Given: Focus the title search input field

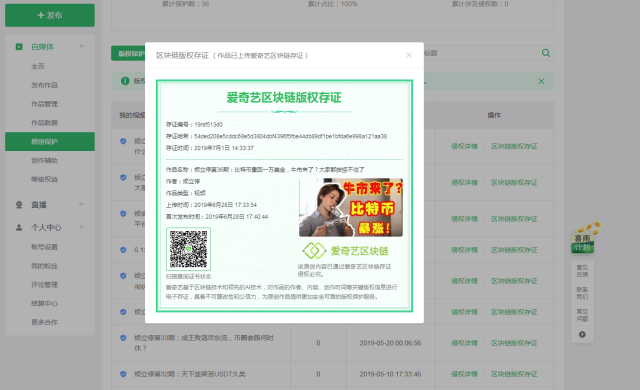Looking at the screenshot, I should tap(481, 53).
